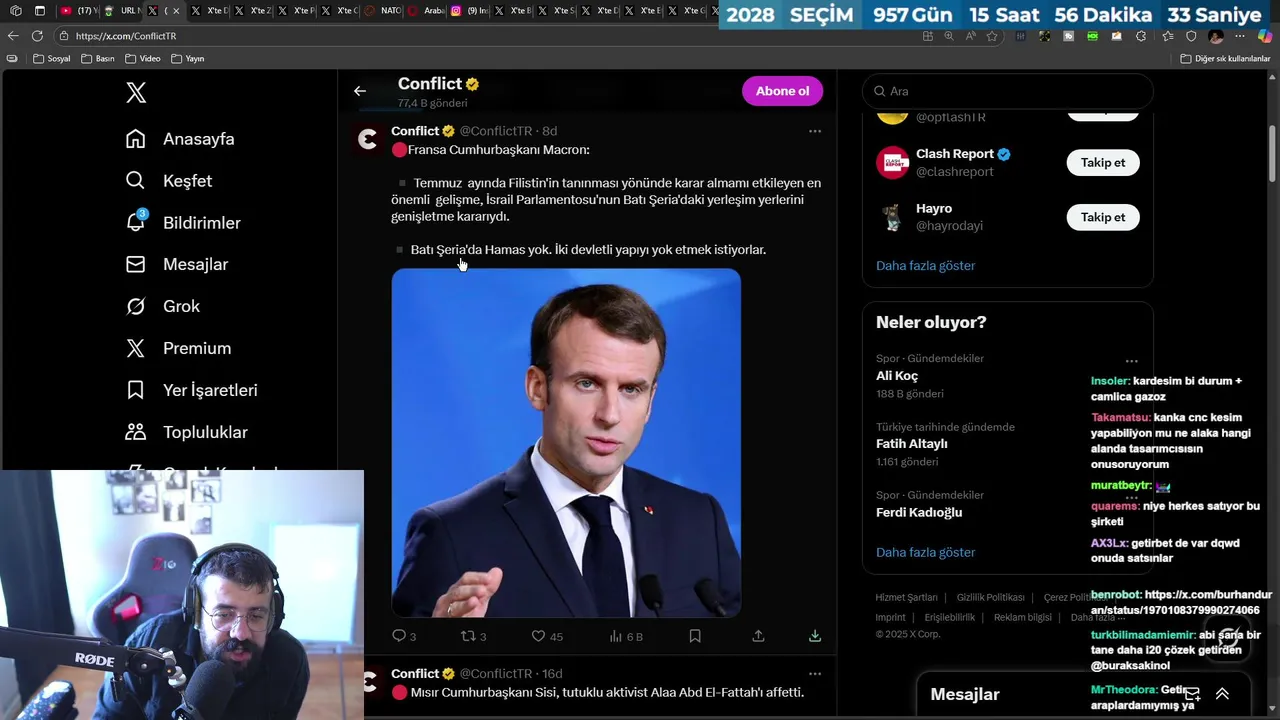Screen dimensions: 1280x720
Task: Close the active X tab
Action: [177, 11]
